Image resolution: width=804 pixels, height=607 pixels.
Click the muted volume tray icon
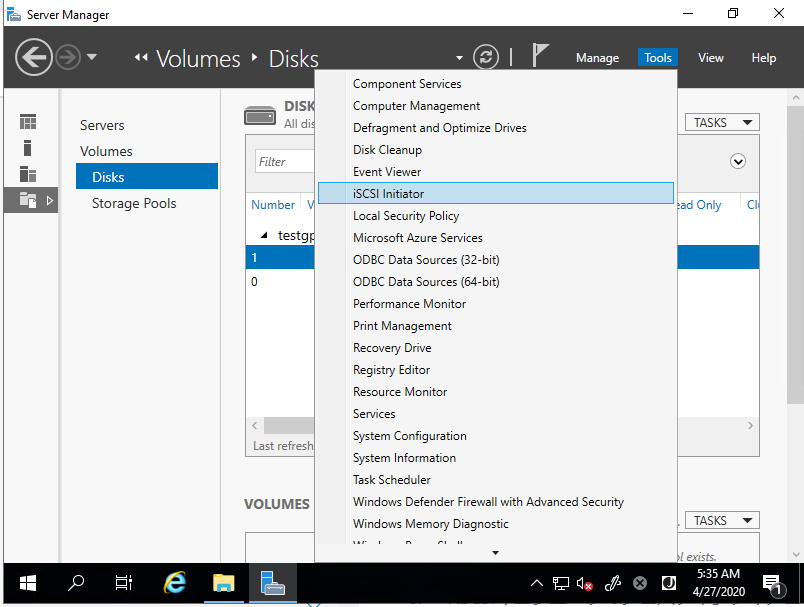tap(585, 583)
